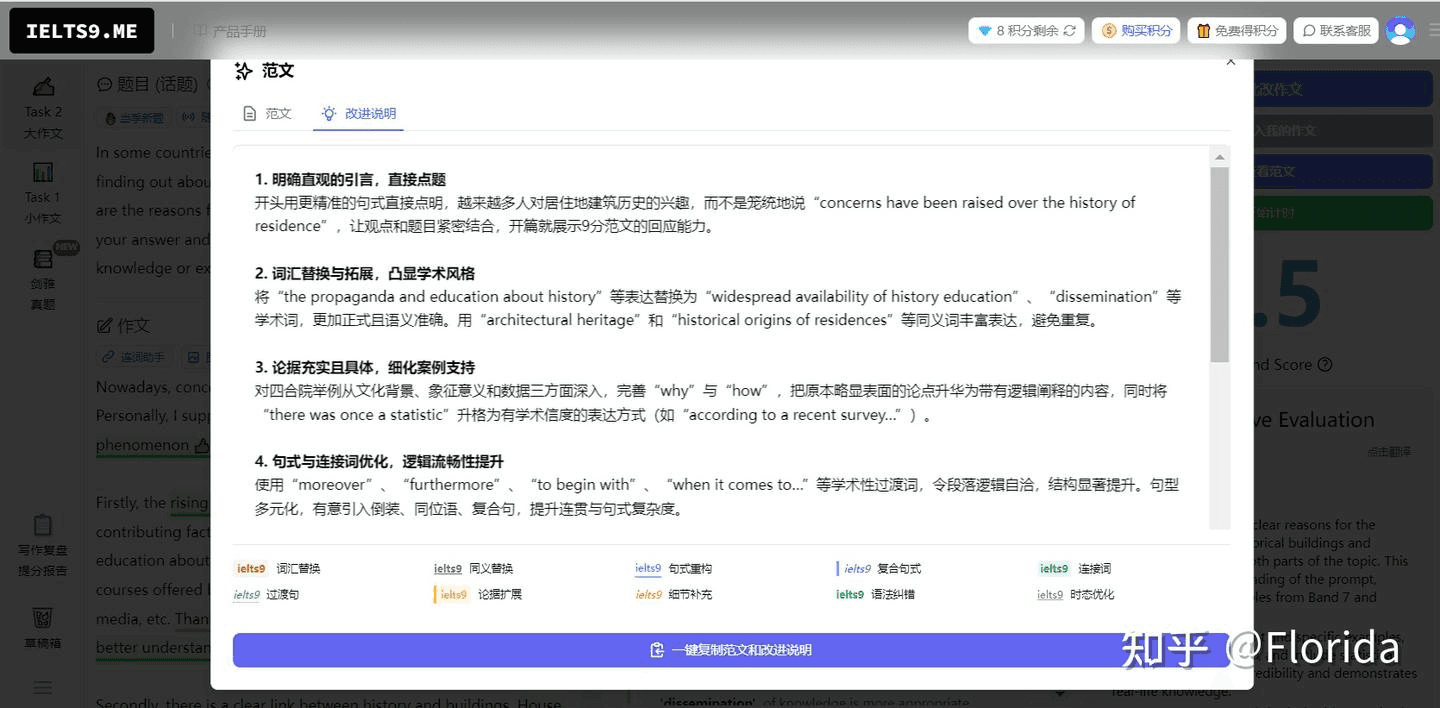Open the hamburger menu at sidebar bottom
Image resolution: width=1440 pixels, height=708 pixels.
(42, 688)
